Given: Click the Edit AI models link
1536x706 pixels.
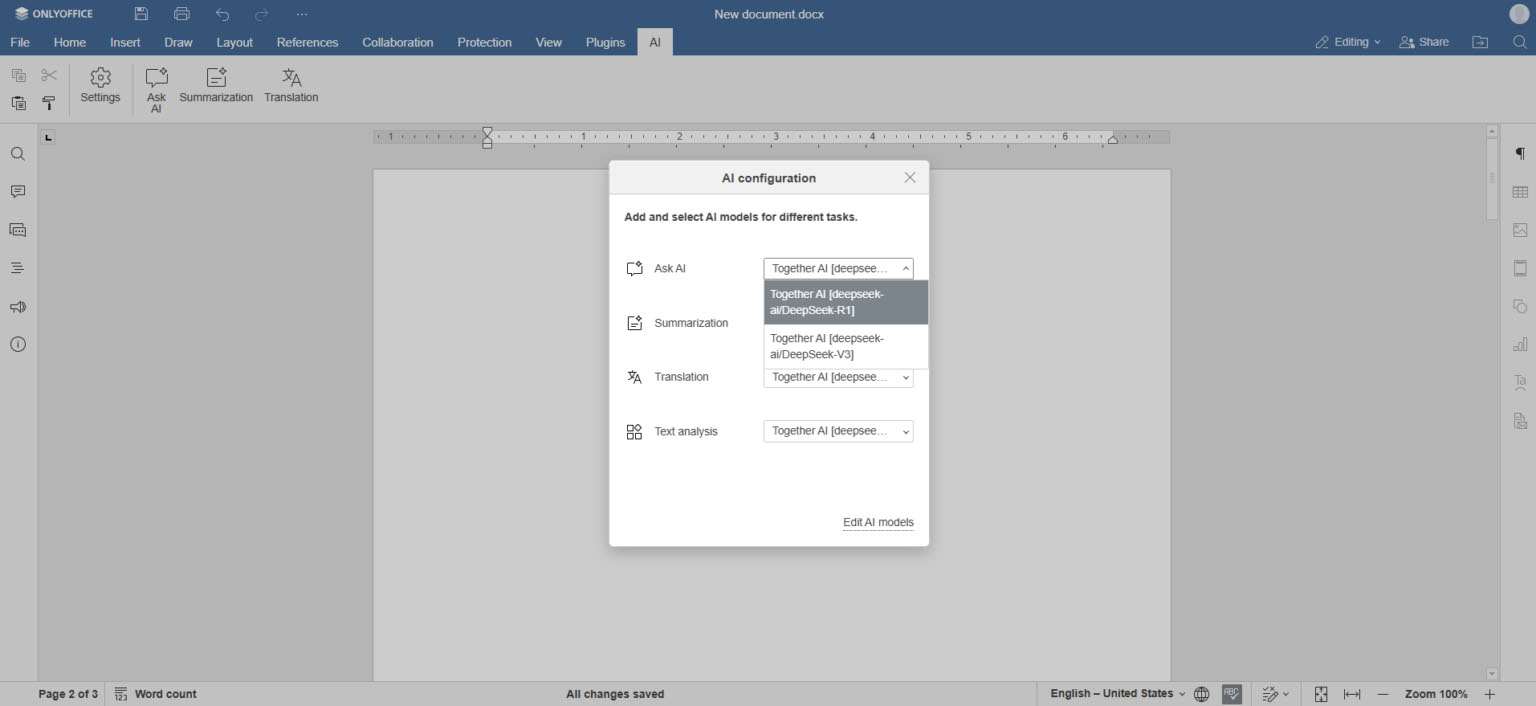Looking at the screenshot, I should [x=878, y=522].
